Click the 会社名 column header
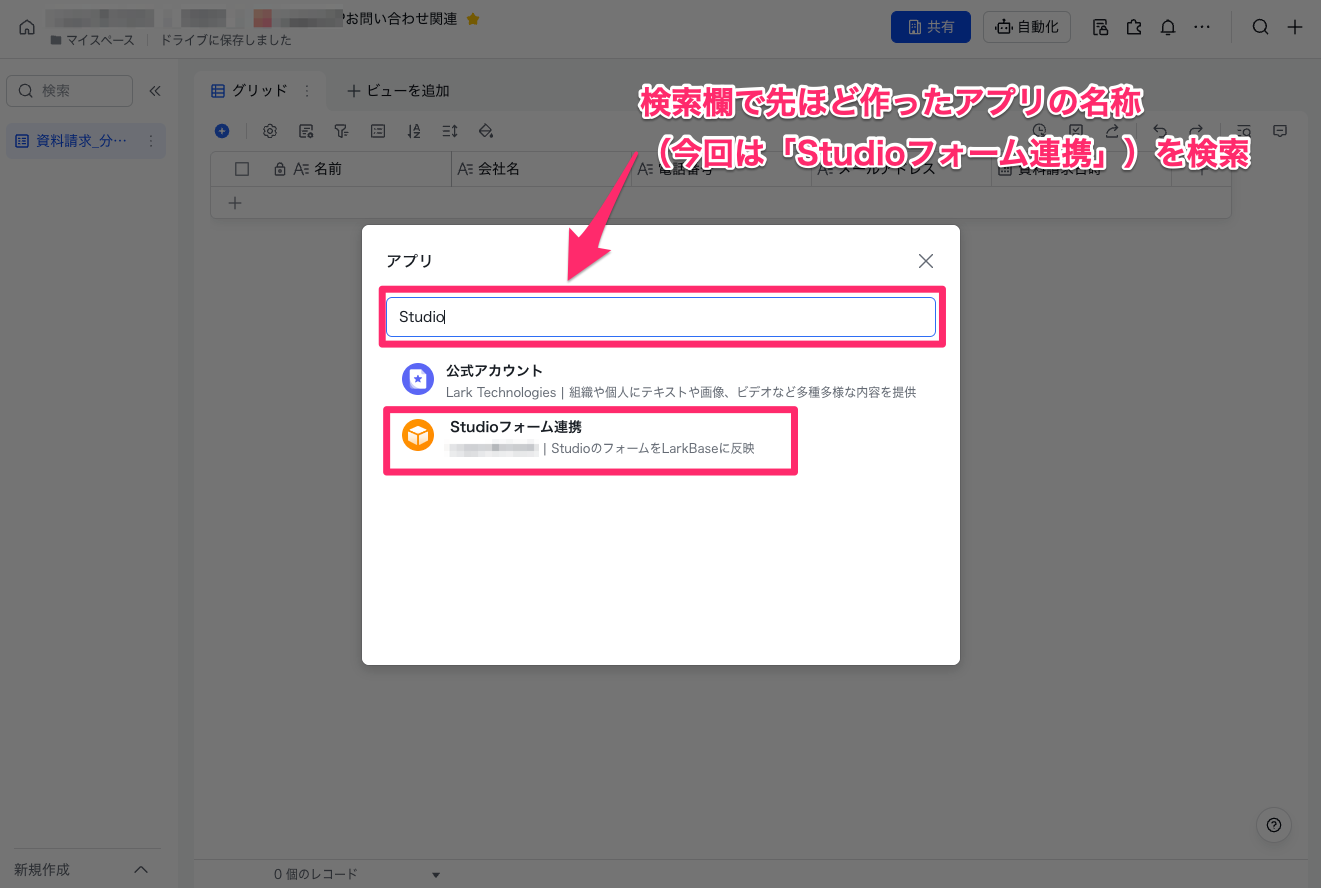This screenshot has height=888, width=1321. (540, 169)
